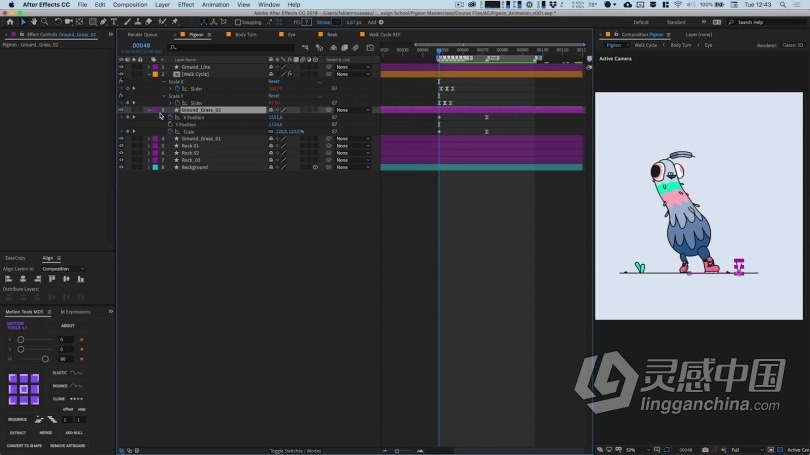The width and height of the screenshot is (810, 455).
Task: Click the ADD NULL button
Action: 74,433
